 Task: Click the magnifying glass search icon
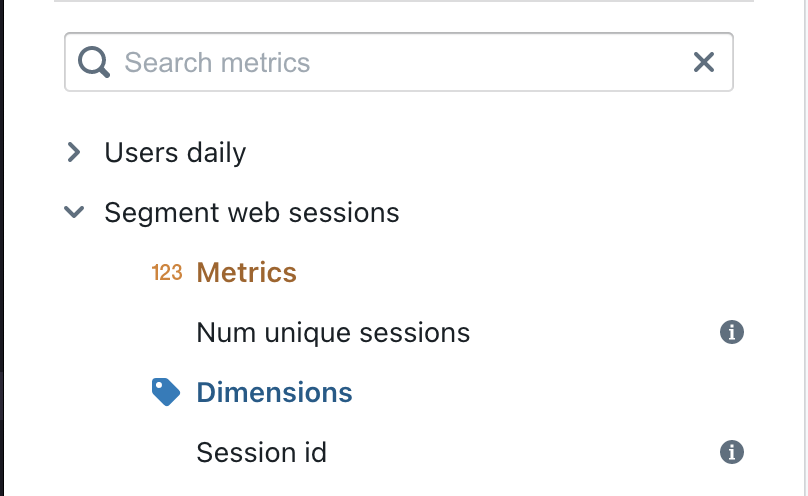pyautogui.click(x=94, y=63)
